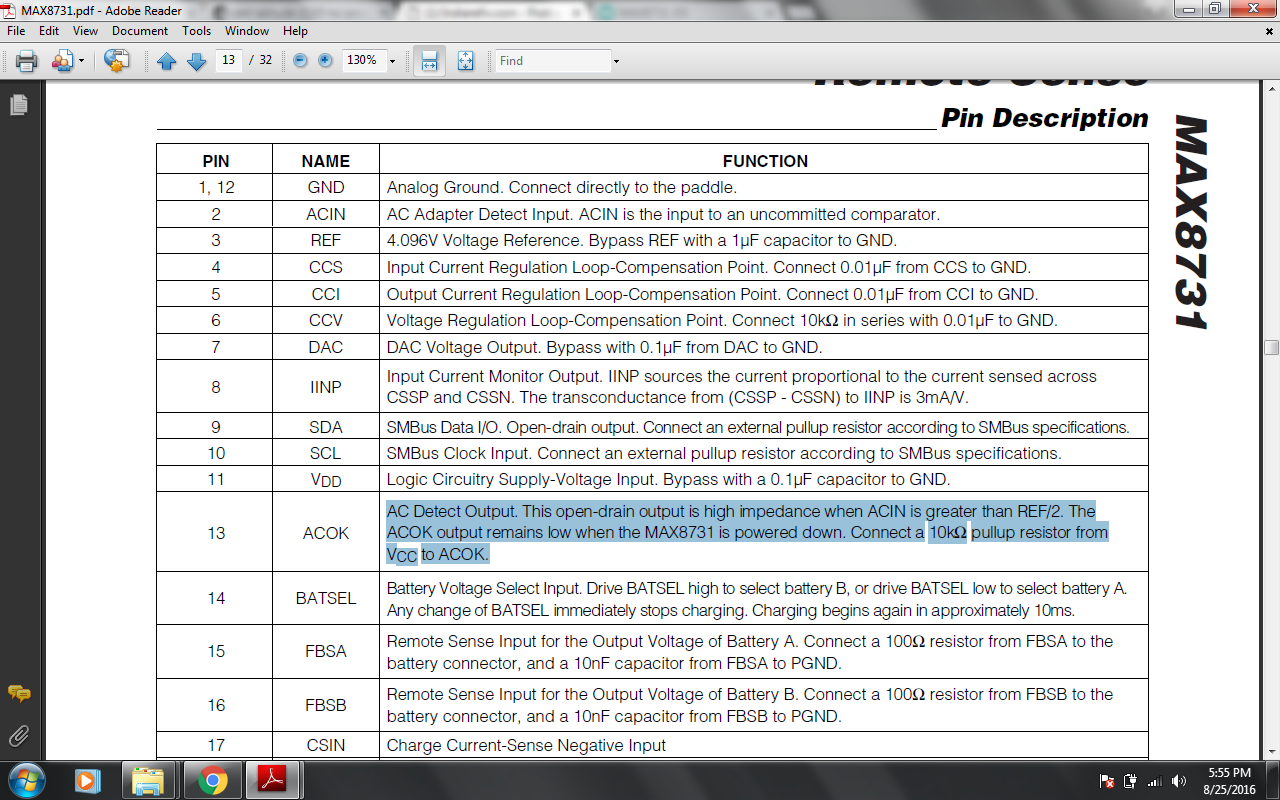Click the CSIN pin name cell
Image resolution: width=1280 pixels, height=800 pixels.
(x=326, y=745)
